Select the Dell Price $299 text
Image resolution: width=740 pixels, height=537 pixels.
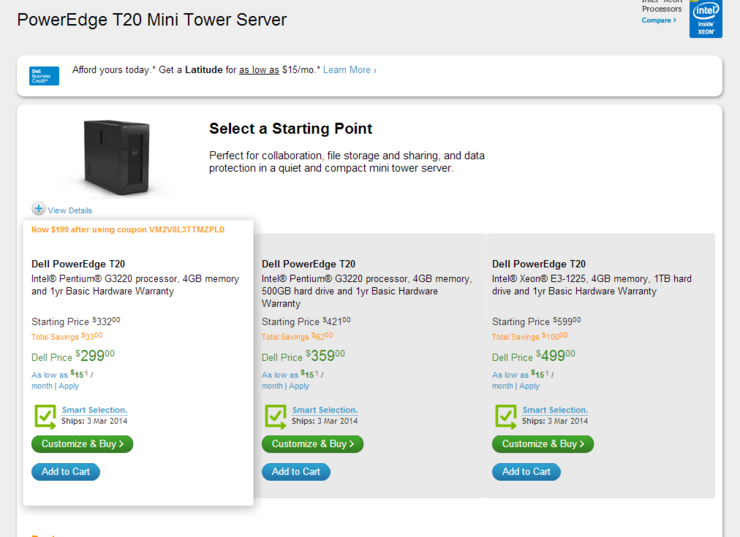click(73, 356)
